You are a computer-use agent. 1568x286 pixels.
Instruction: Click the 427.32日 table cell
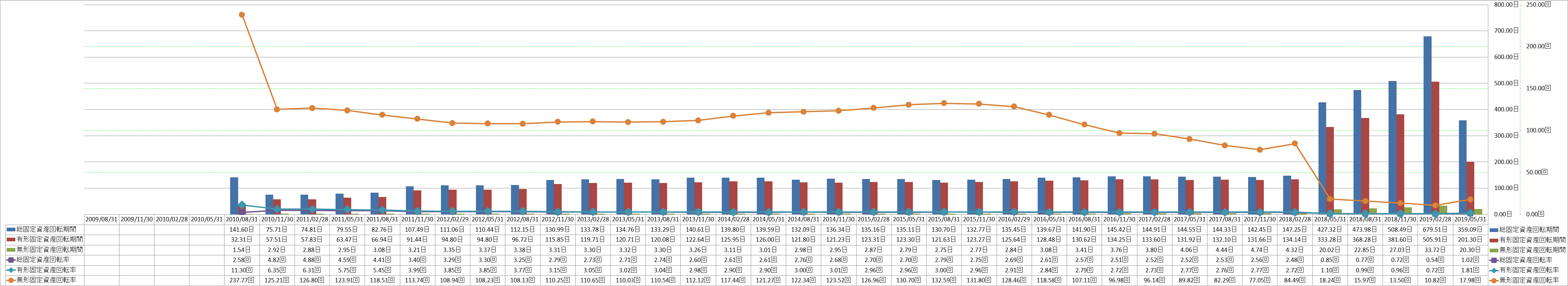click(x=1330, y=229)
